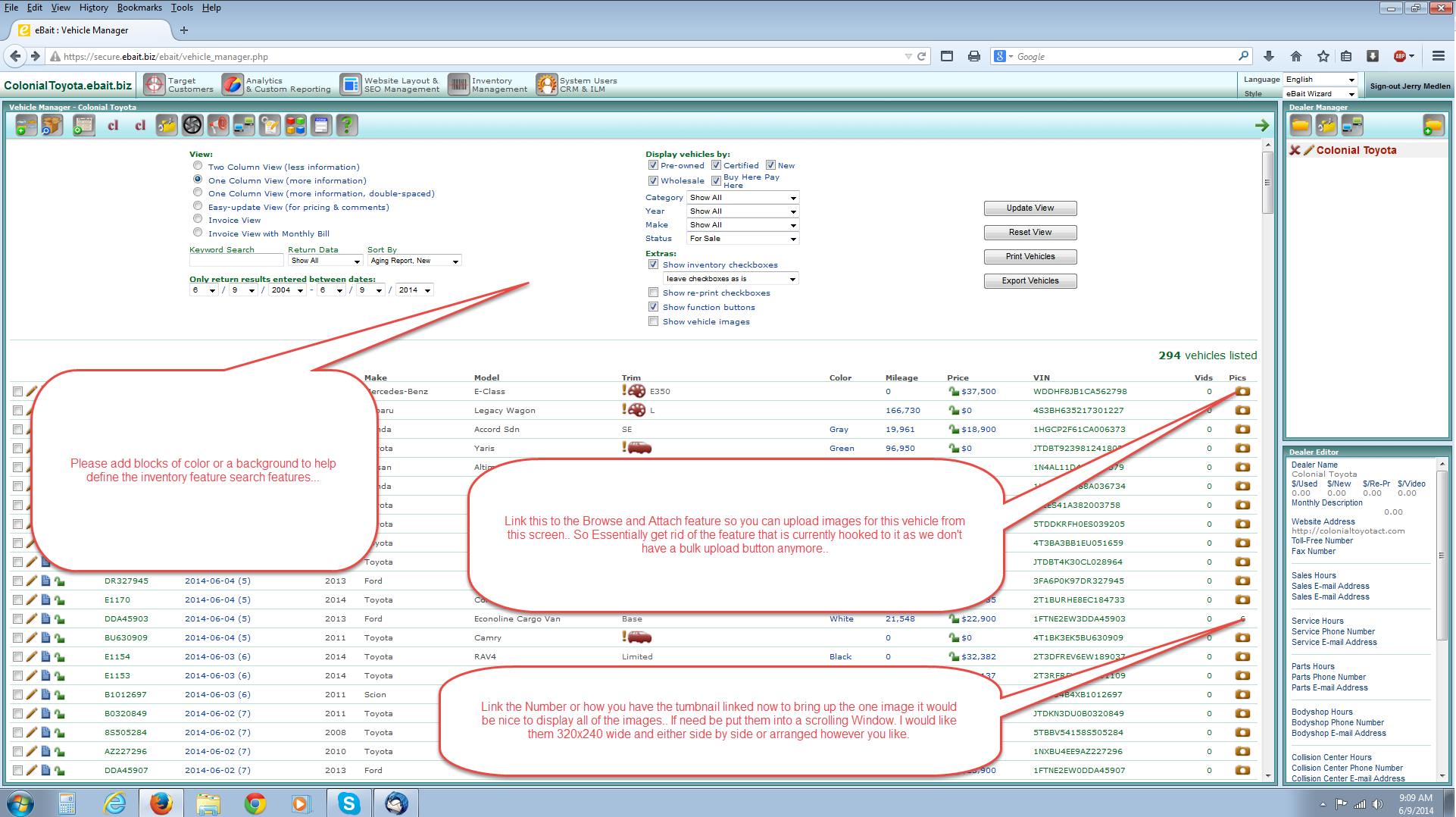
Task: Click the Chrome icon in taskbar
Action: point(255,803)
